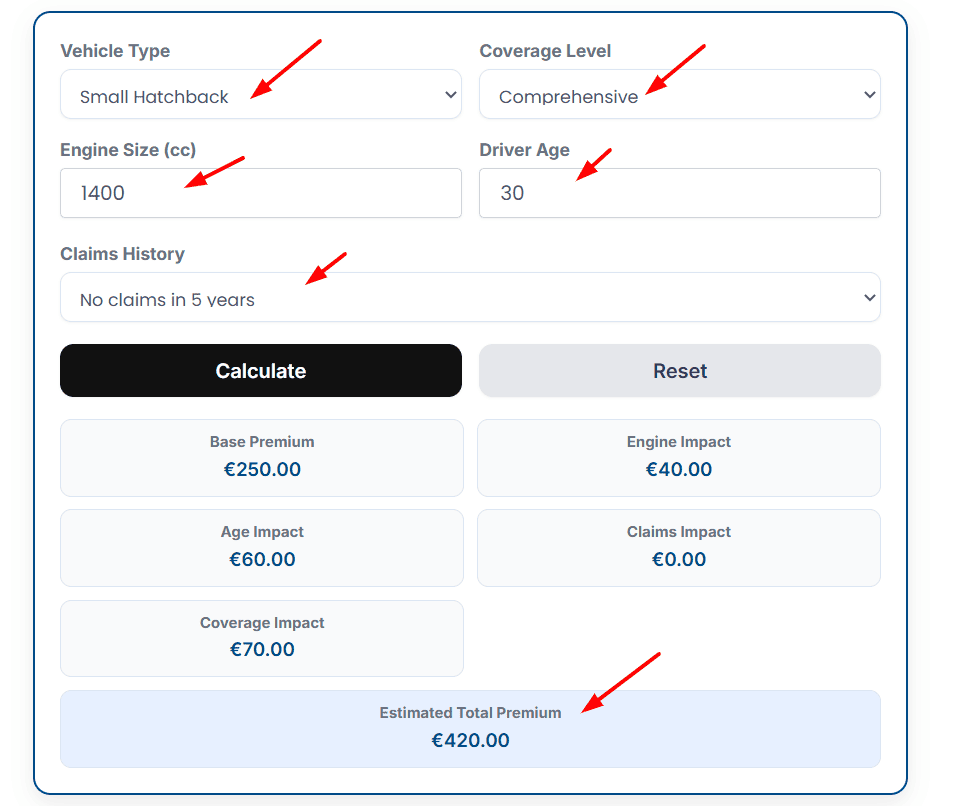Click inside the Engine Size input field

tap(260, 193)
